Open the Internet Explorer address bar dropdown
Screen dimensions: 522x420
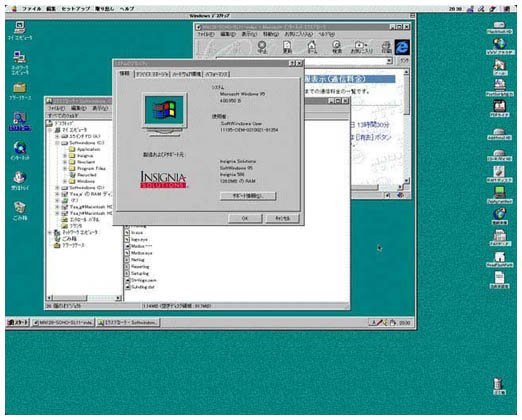[x=389, y=61]
